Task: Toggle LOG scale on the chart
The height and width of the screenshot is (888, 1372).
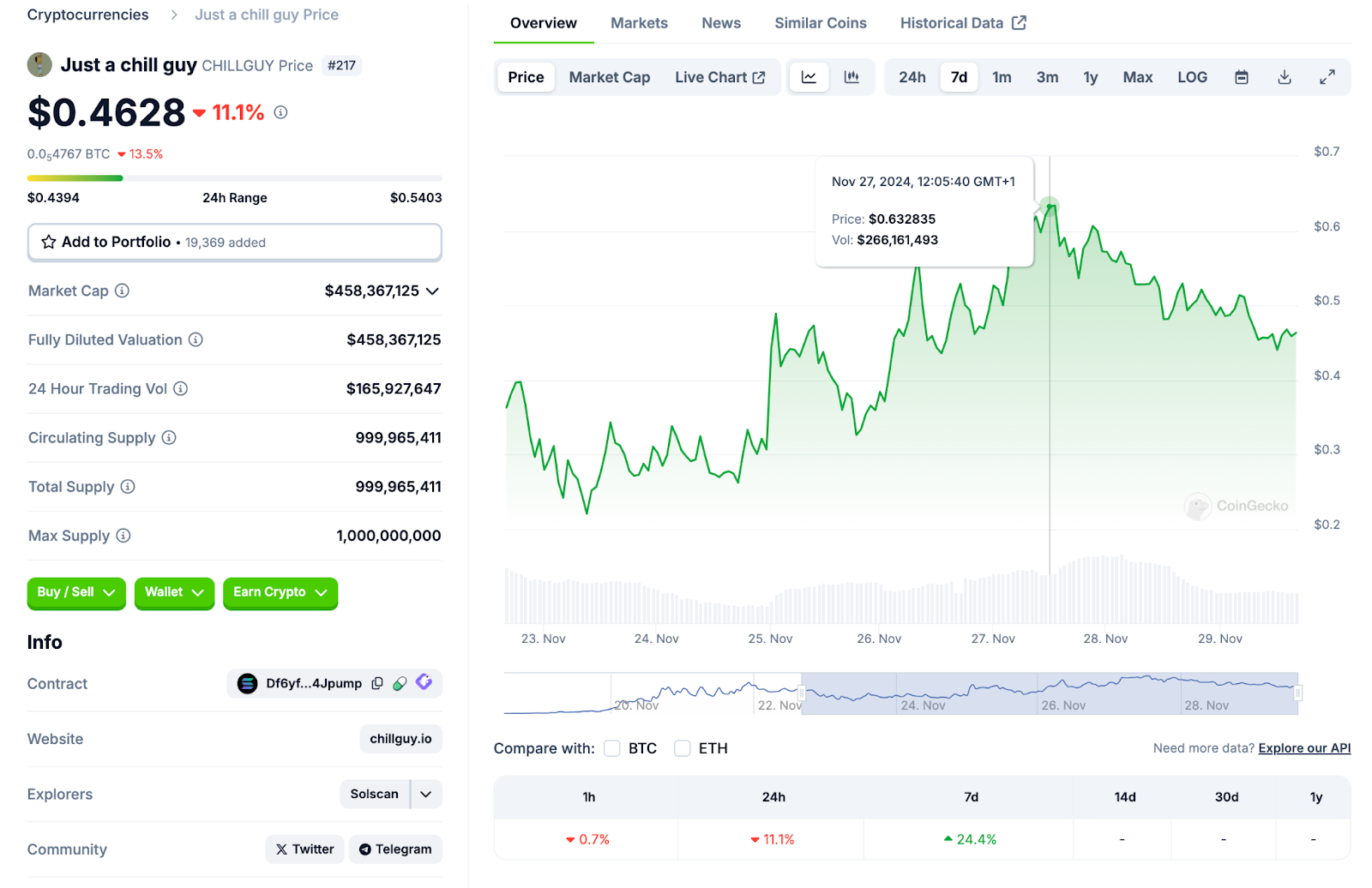Action: coord(1192,76)
